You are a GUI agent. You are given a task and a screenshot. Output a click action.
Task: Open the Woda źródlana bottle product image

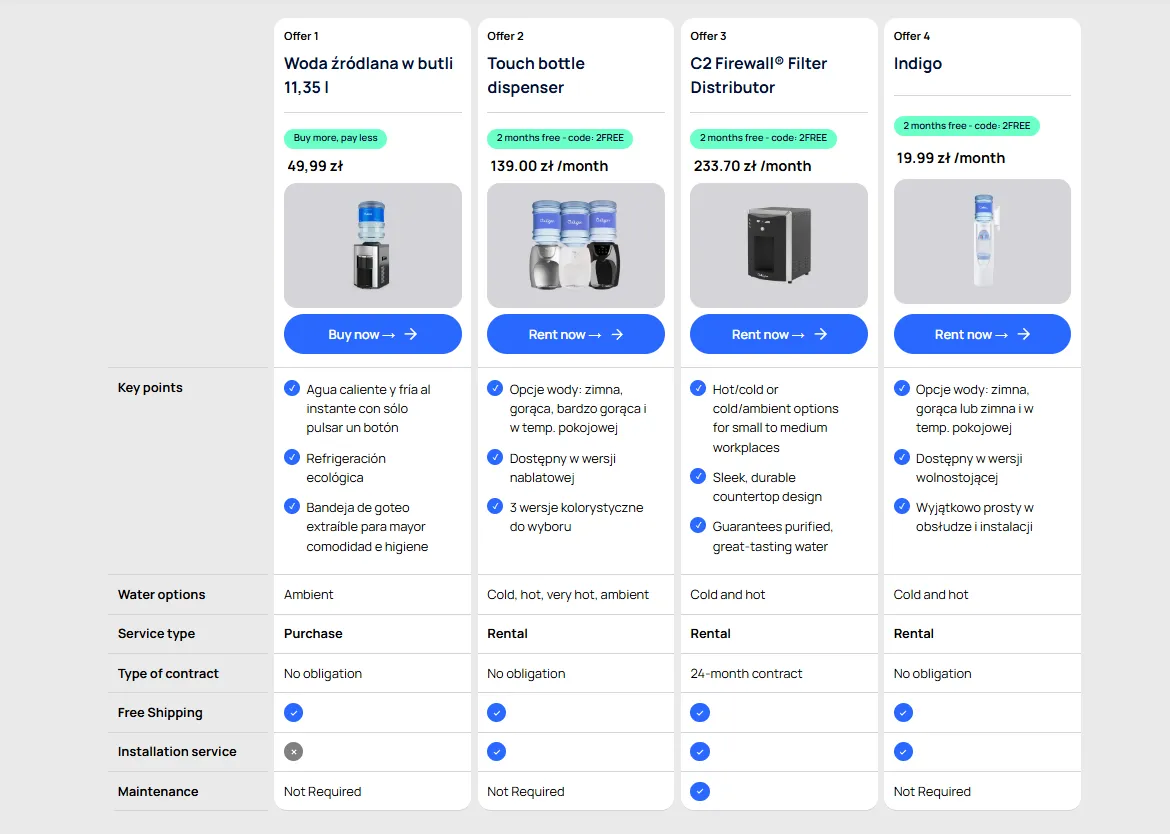372,245
